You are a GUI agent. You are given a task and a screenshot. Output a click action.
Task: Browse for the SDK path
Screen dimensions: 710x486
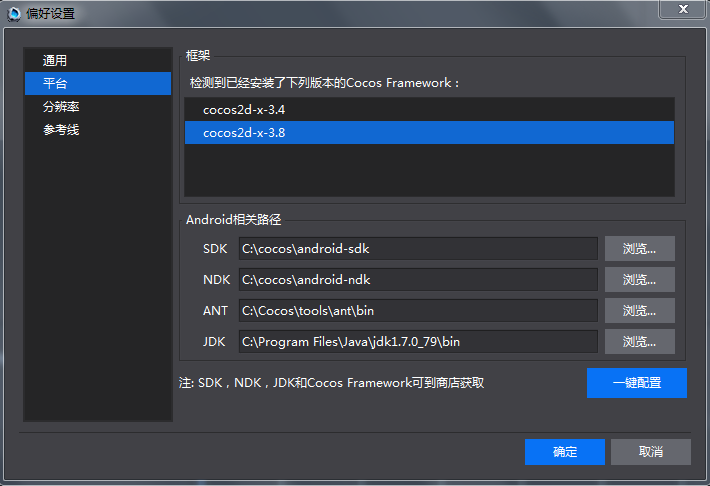point(639,249)
